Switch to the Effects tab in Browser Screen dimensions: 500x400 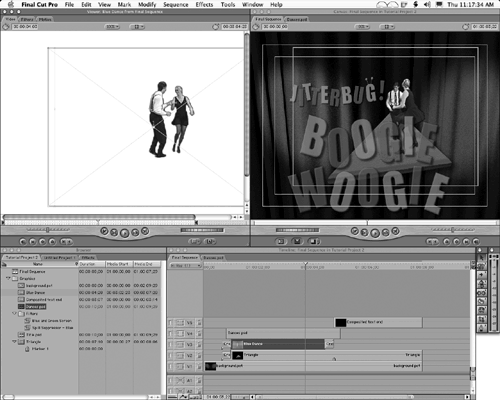(x=88, y=258)
